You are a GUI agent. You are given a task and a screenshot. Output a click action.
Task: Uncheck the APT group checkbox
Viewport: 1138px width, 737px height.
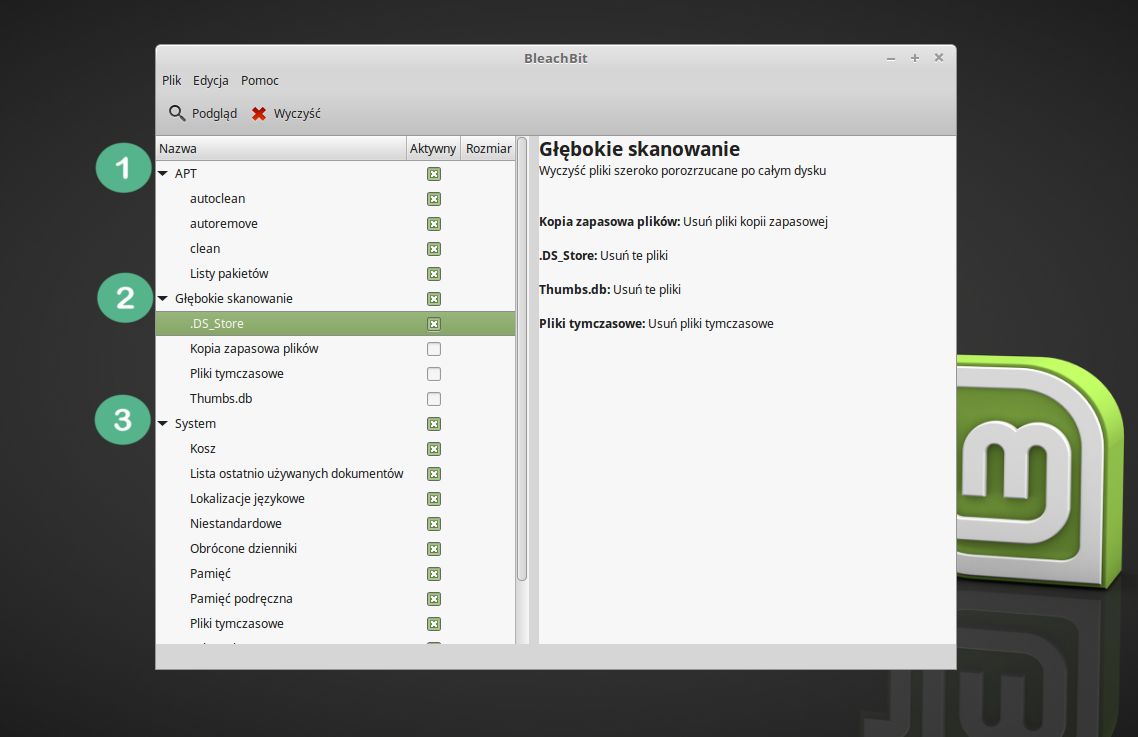coord(434,174)
